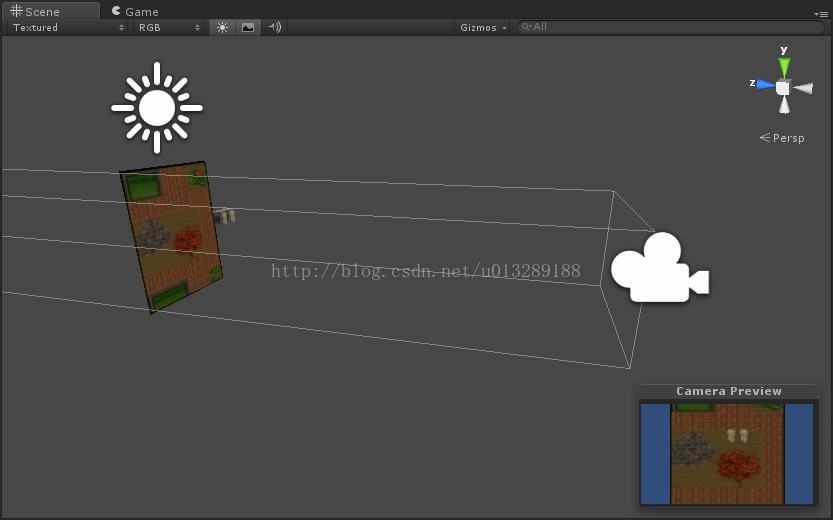This screenshot has width=833, height=520.
Task: Open the Textured draw mode dropdown
Action: coord(67,28)
